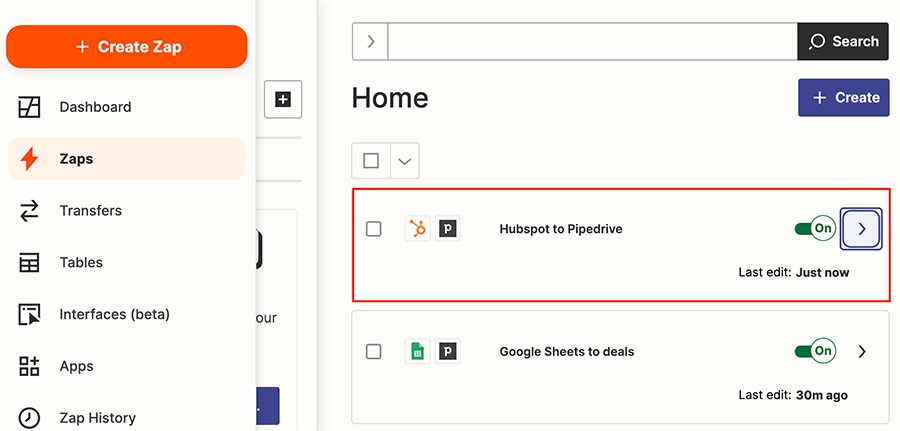Click the Zap History clock icon
900x431 pixels.
point(29,418)
